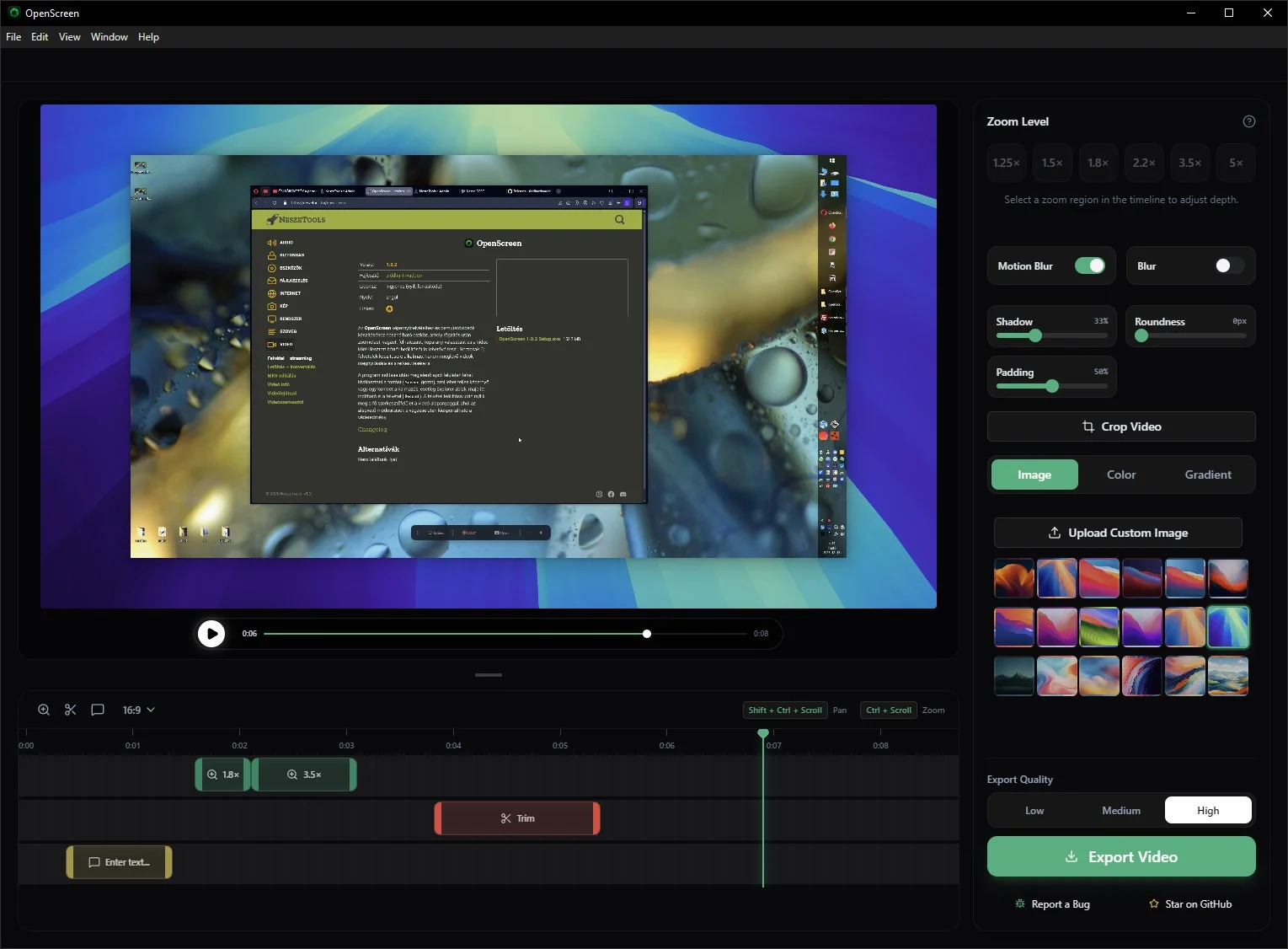Add a zoom region with magnifier icon
Viewport: 1288px width, 949px height.
pos(44,710)
